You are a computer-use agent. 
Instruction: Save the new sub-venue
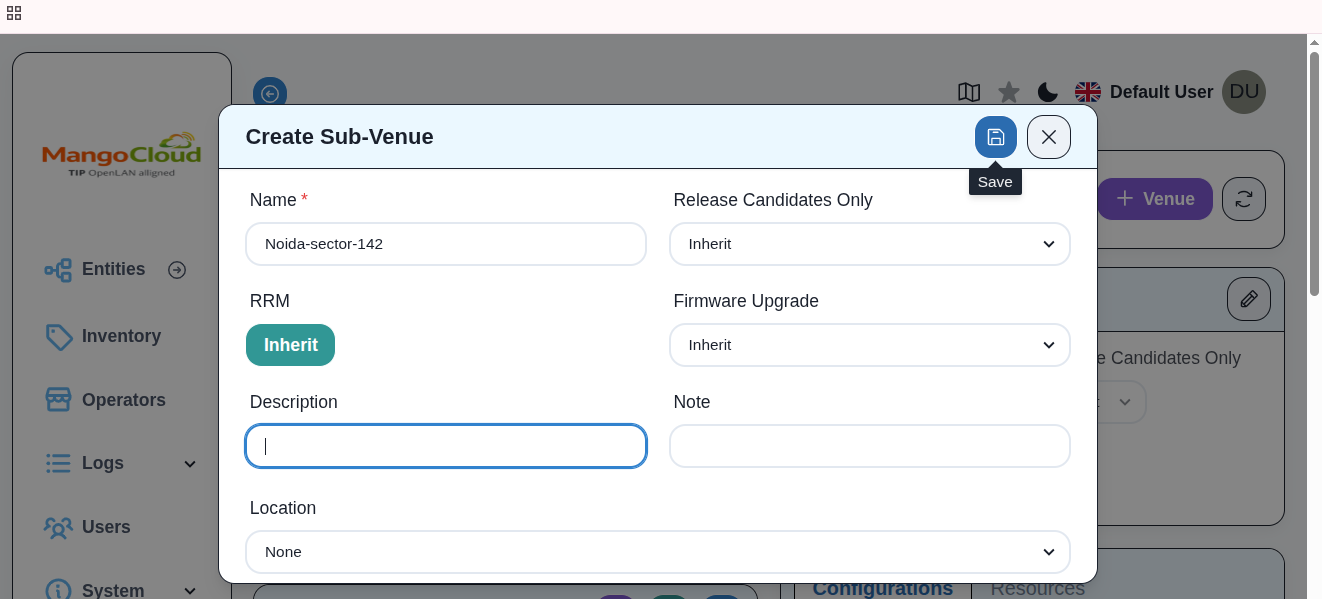(x=995, y=137)
